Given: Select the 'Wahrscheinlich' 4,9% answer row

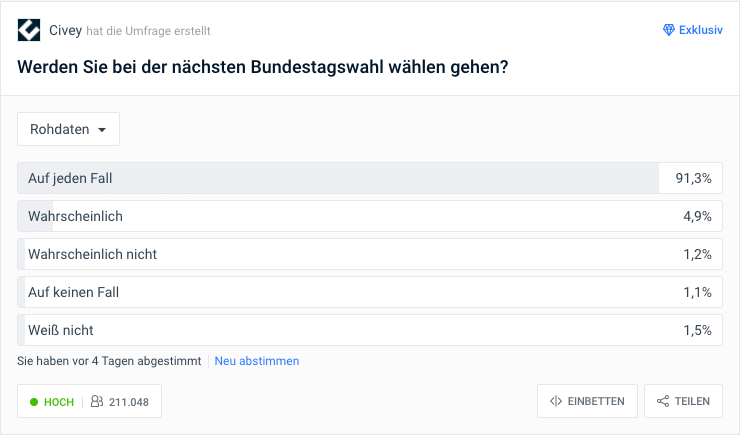Looking at the screenshot, I should click(370, 216).
